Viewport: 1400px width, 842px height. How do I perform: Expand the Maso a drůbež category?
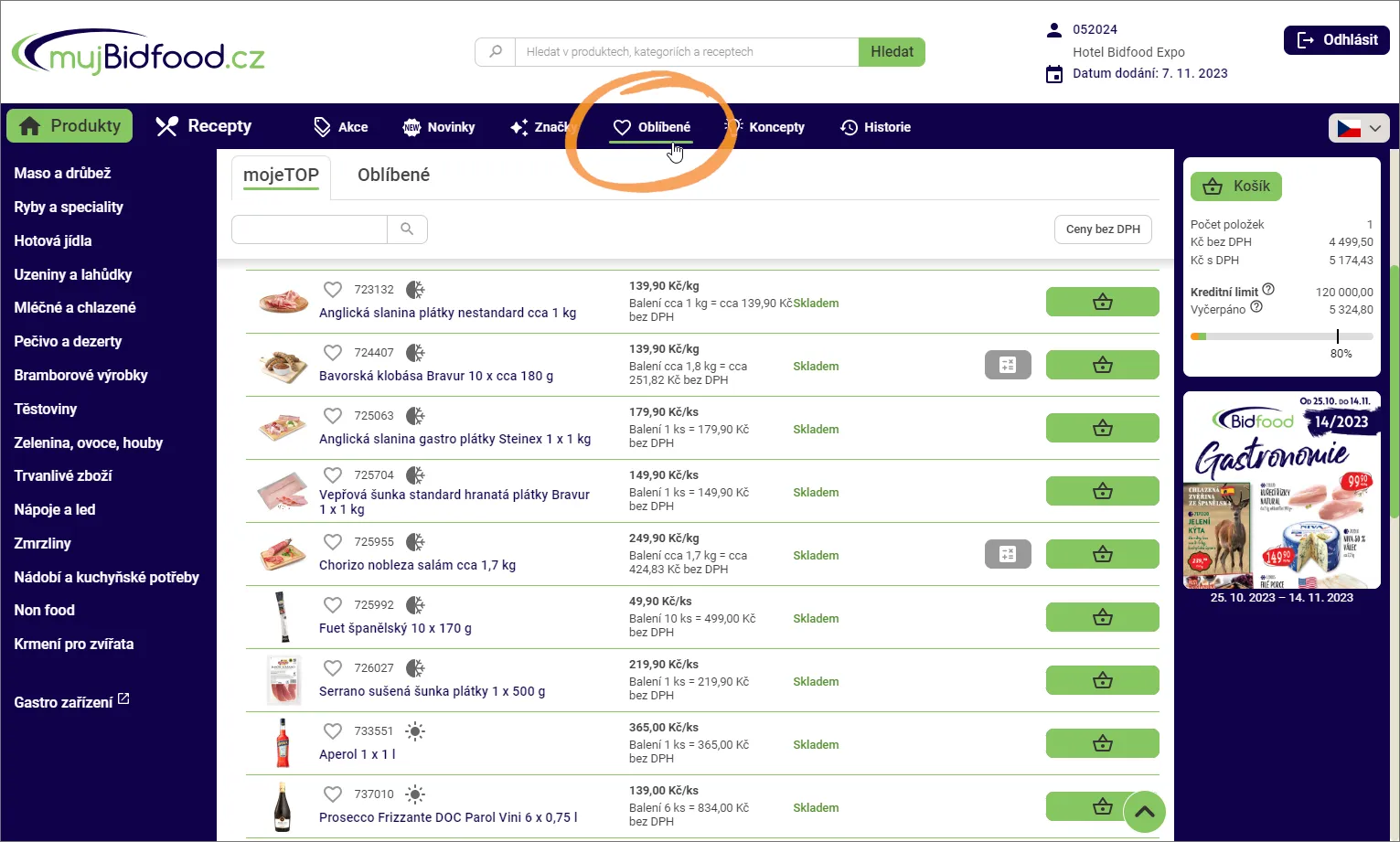coord(62,173)
